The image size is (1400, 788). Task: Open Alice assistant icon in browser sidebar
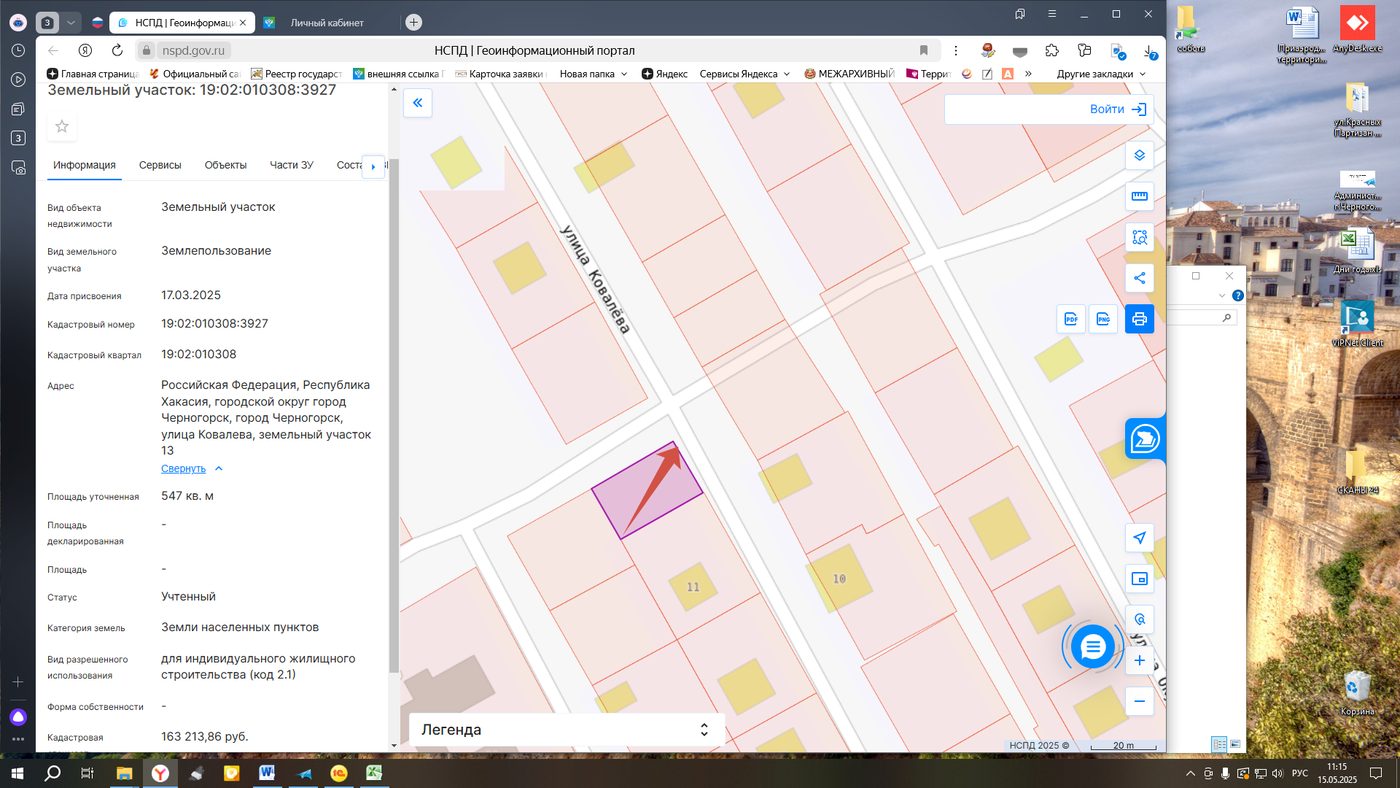[18, 717]
